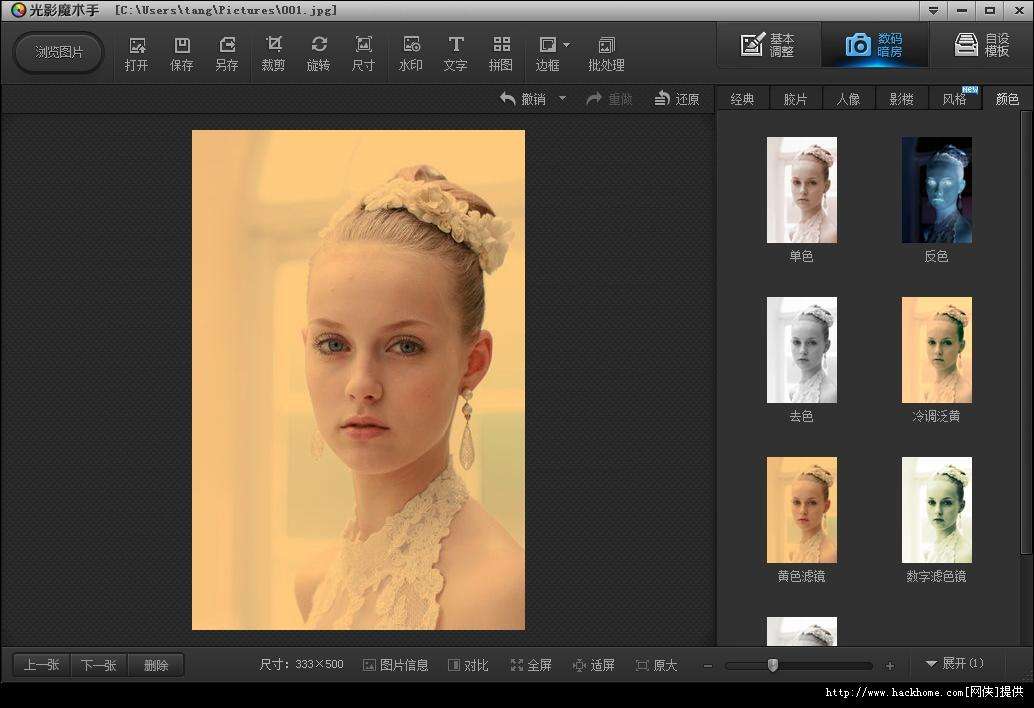Viewport: 1034px width, 708px height.
Task: Select the 裁剪 (Crop) tool
Action: click(x=273, y=53)
